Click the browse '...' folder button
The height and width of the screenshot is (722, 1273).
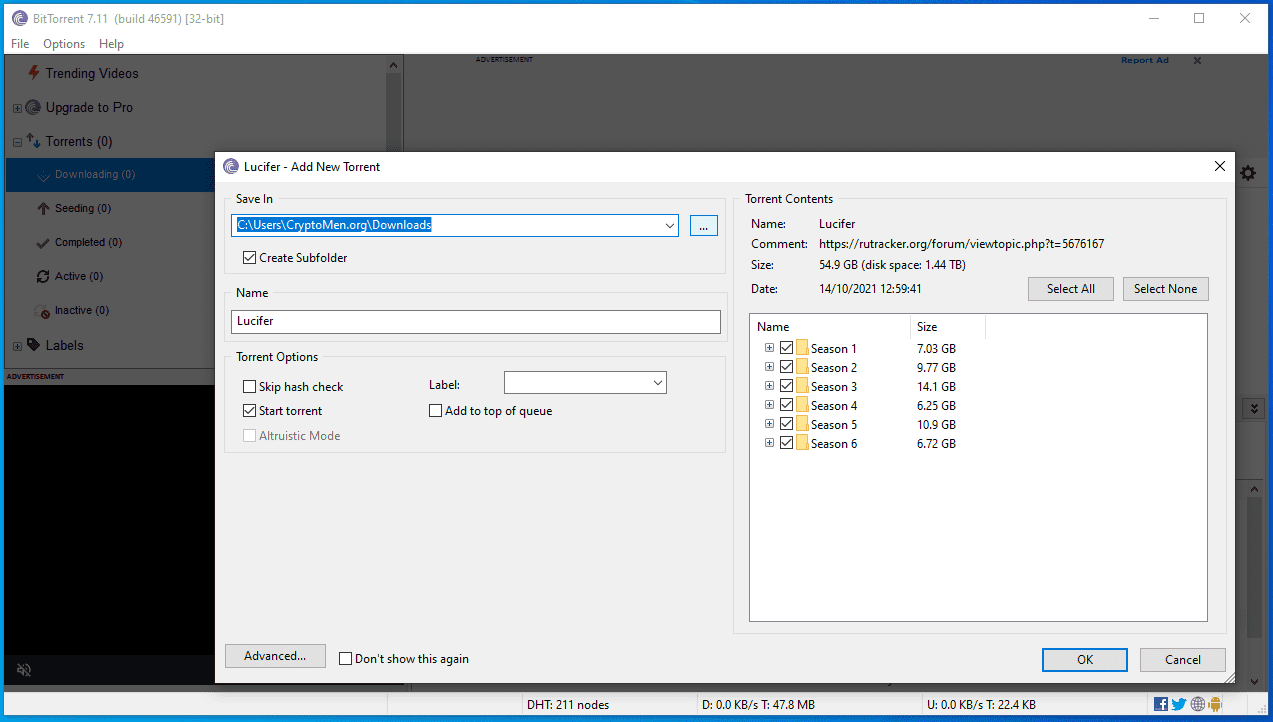click(x=704, y=226)
